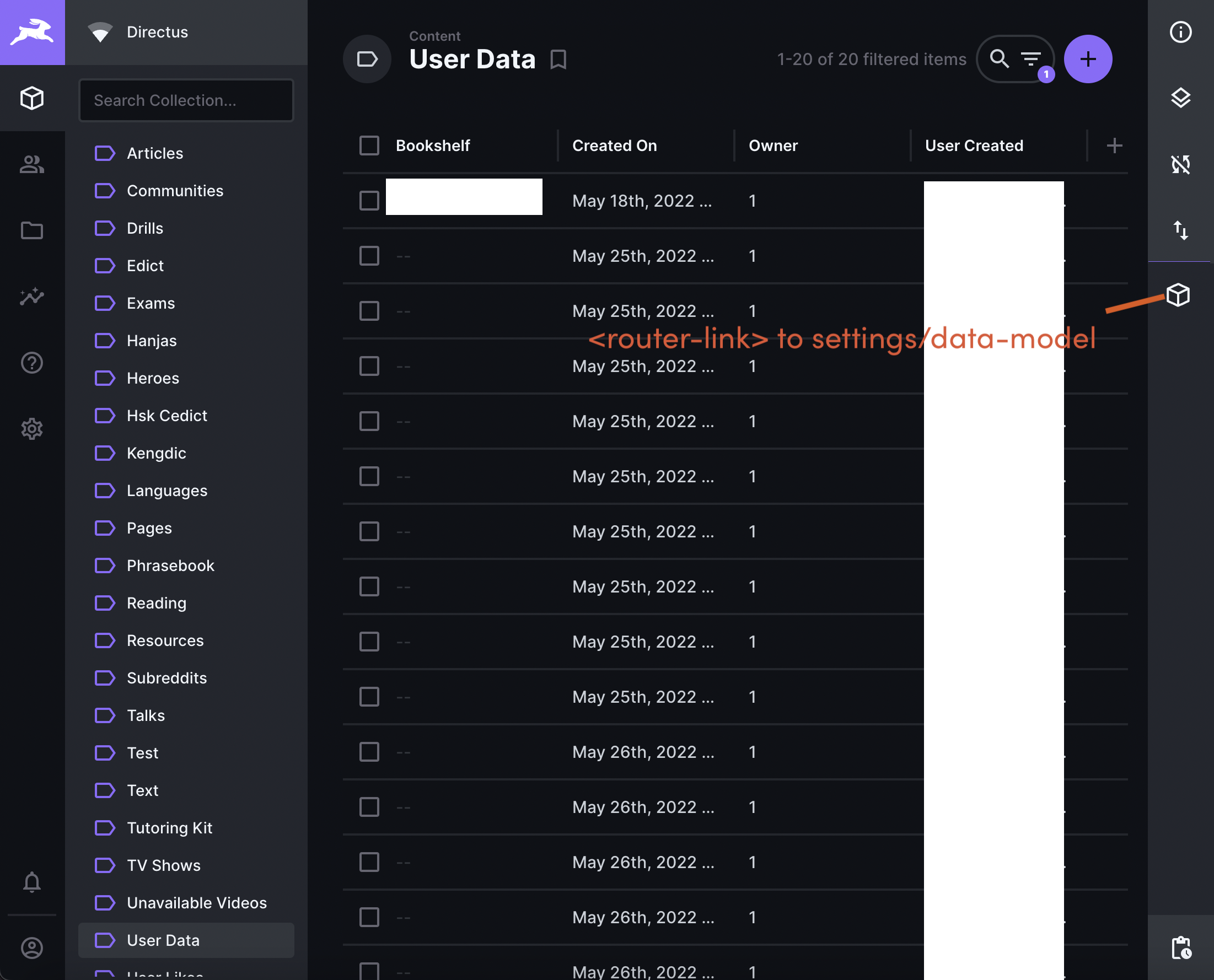Open the layout options layers icon

(1181, 98)
